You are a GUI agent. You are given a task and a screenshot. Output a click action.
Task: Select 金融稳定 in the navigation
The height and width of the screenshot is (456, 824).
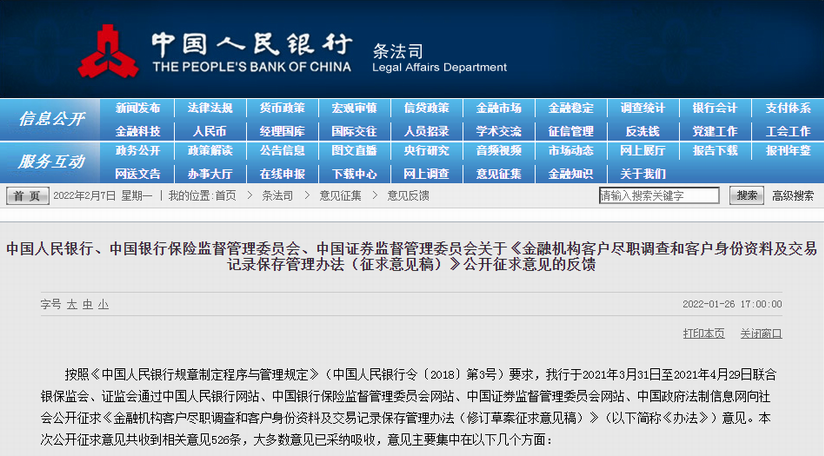(571, 108)
